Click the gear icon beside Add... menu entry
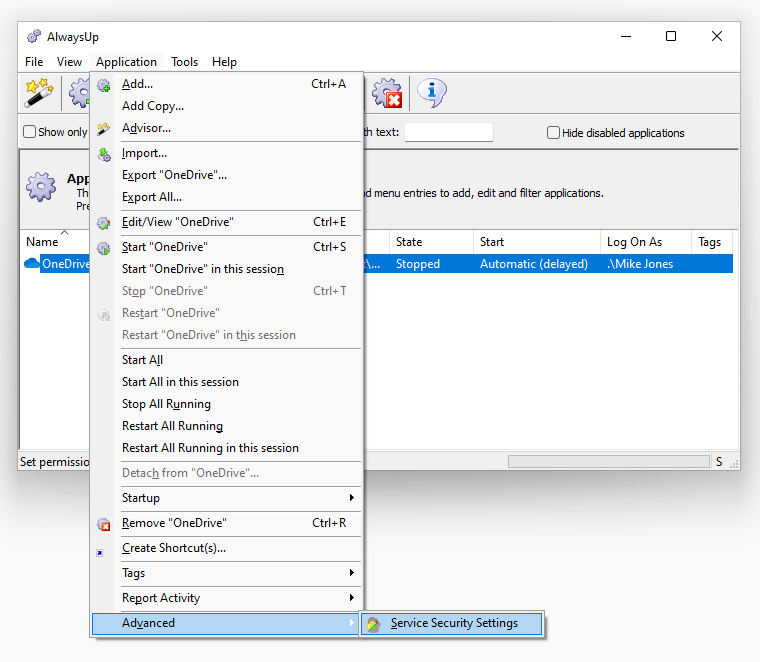The image size is (760, 662). [104, 85]
